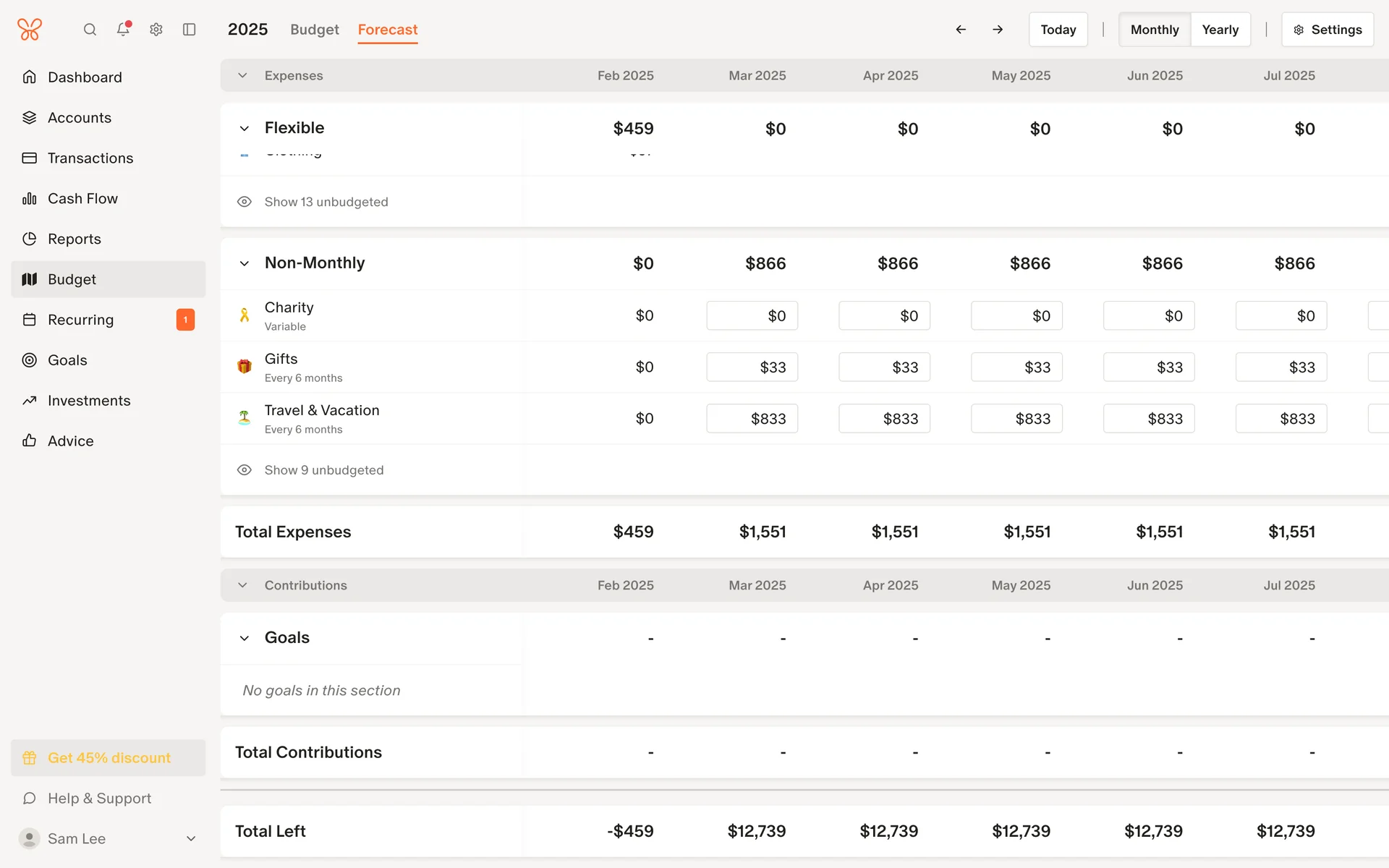
Task: Click Gifts Mar 2025 amount field
Action: tap(752, 367)
